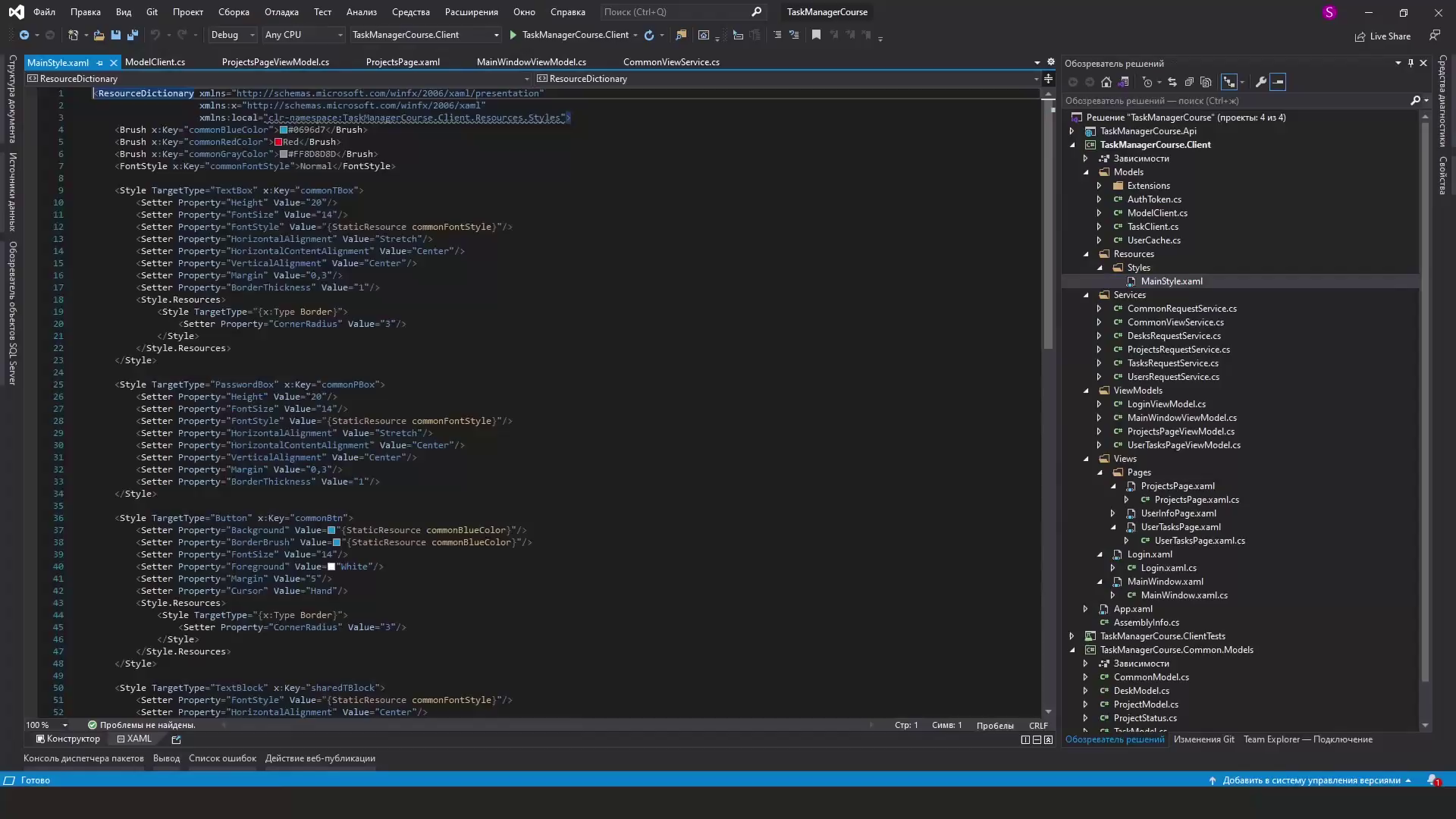The image size is (1456, 819).
Task: Close the MainStyle.xaml tab
Action: [113, 63]
